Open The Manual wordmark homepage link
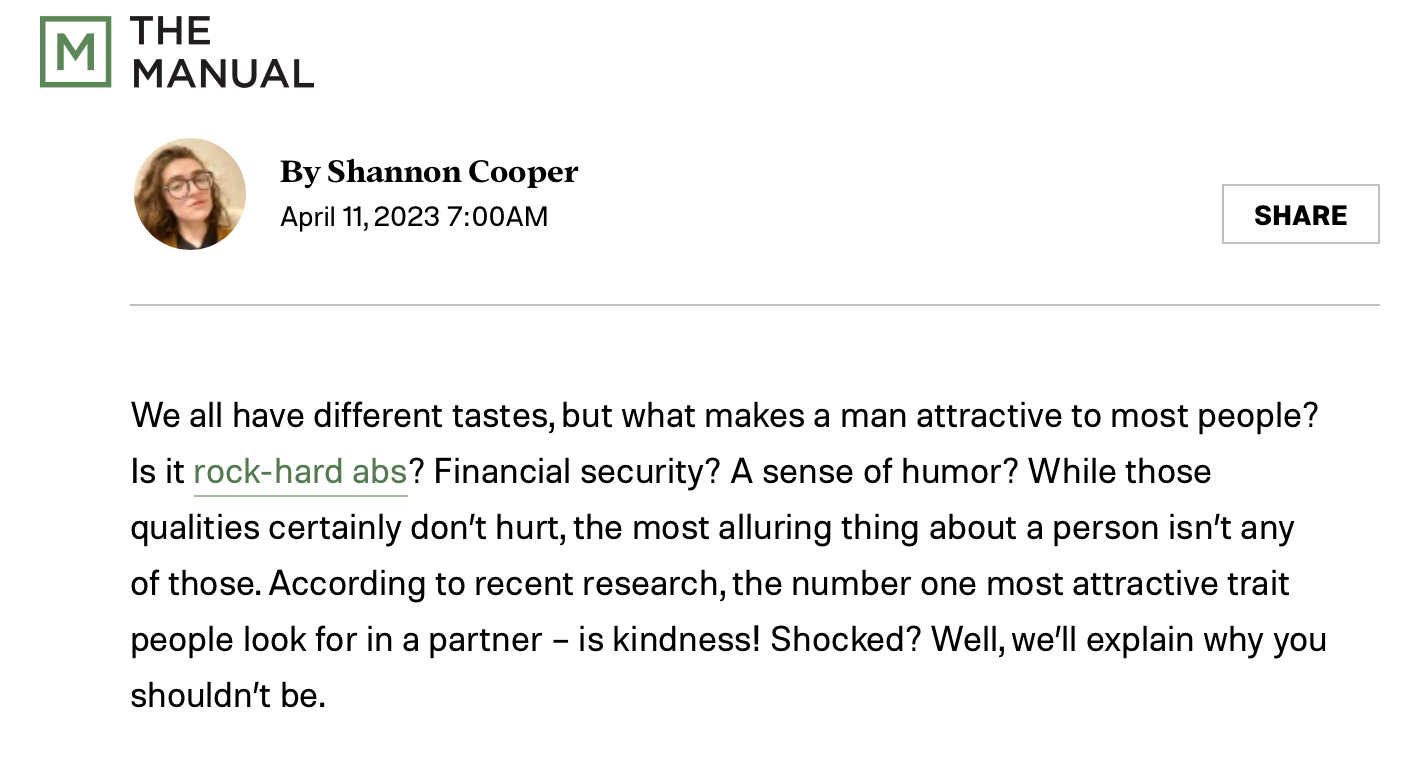1413x779 pixels. point(222,52)
